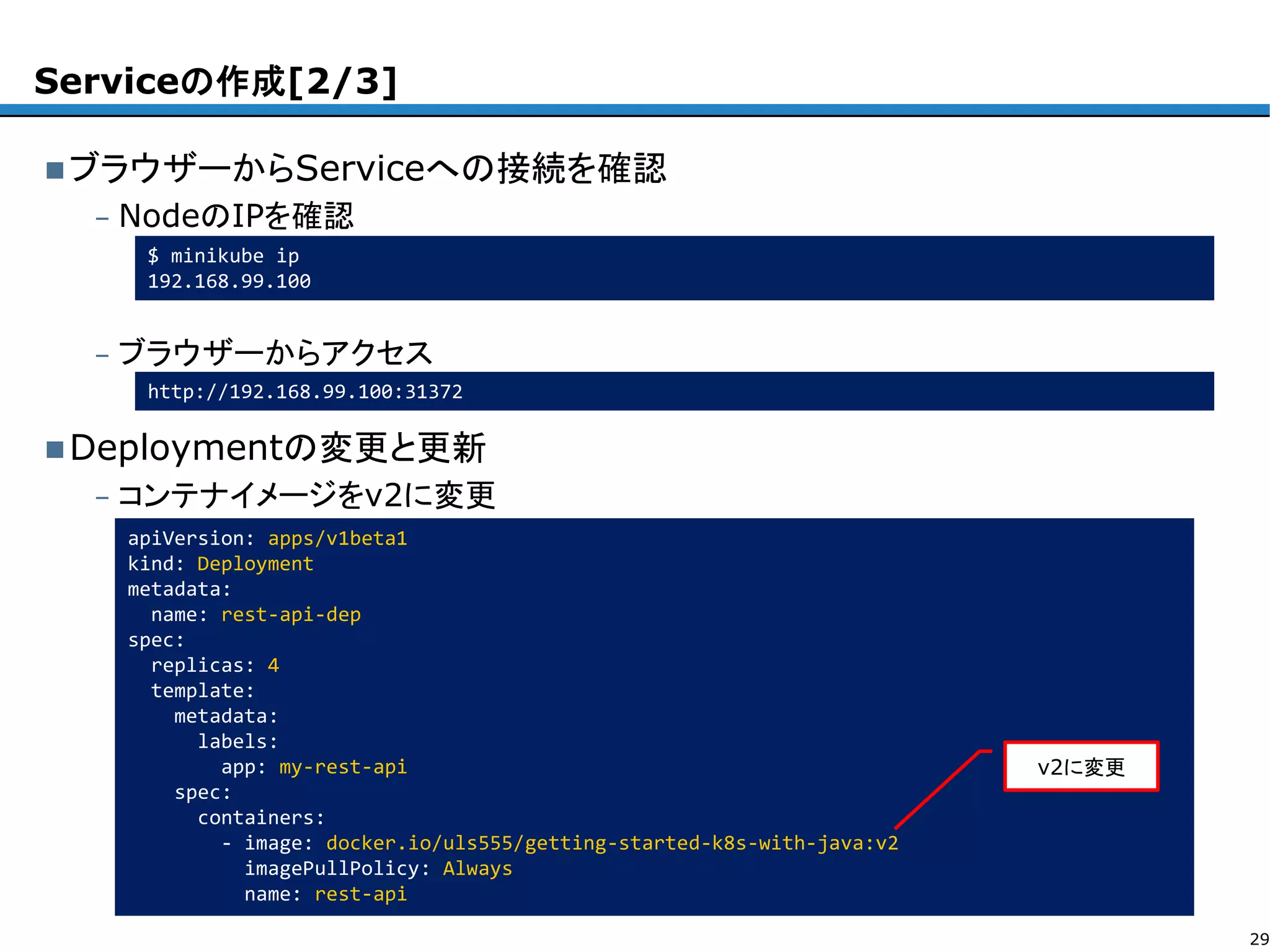The height and width of the screenshot is (952, 1270).
Task: Click the sub-bullet 'ブラウザーからアクセス'
Action: tap(275, 353)
